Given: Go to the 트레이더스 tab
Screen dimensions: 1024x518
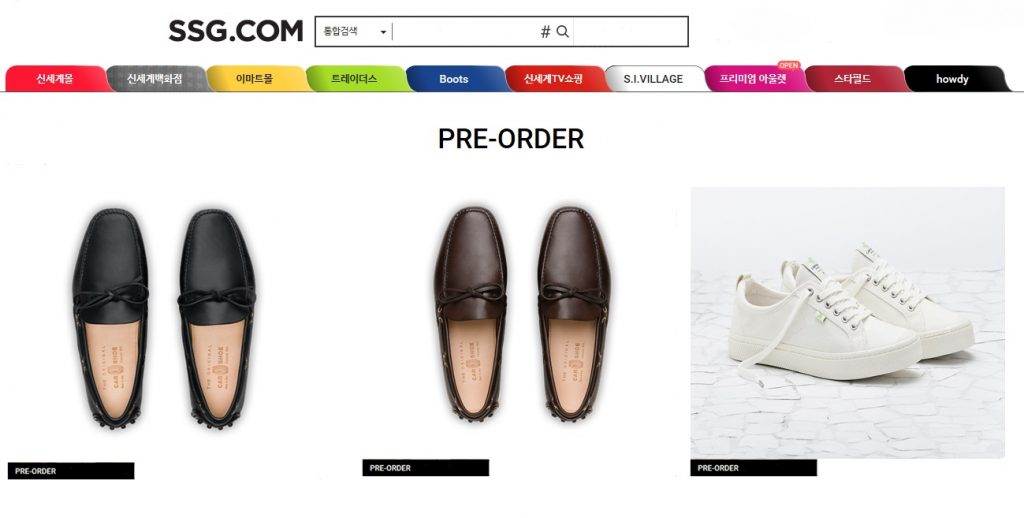Looking at the screenshot, I should pyautogui.click(x=354, y=79).
